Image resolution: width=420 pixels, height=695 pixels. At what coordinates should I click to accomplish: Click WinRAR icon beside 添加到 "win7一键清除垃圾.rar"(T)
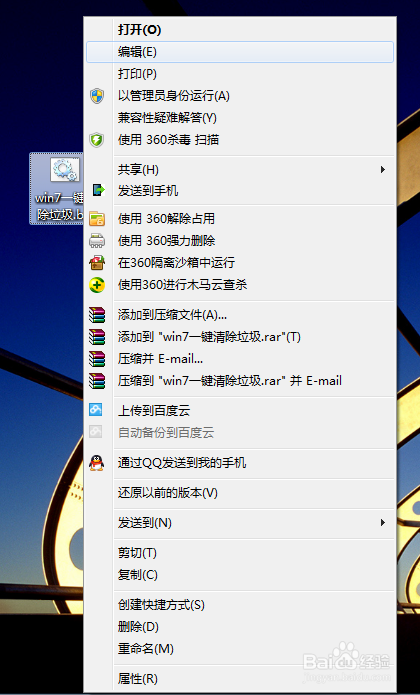pos(97,337)
